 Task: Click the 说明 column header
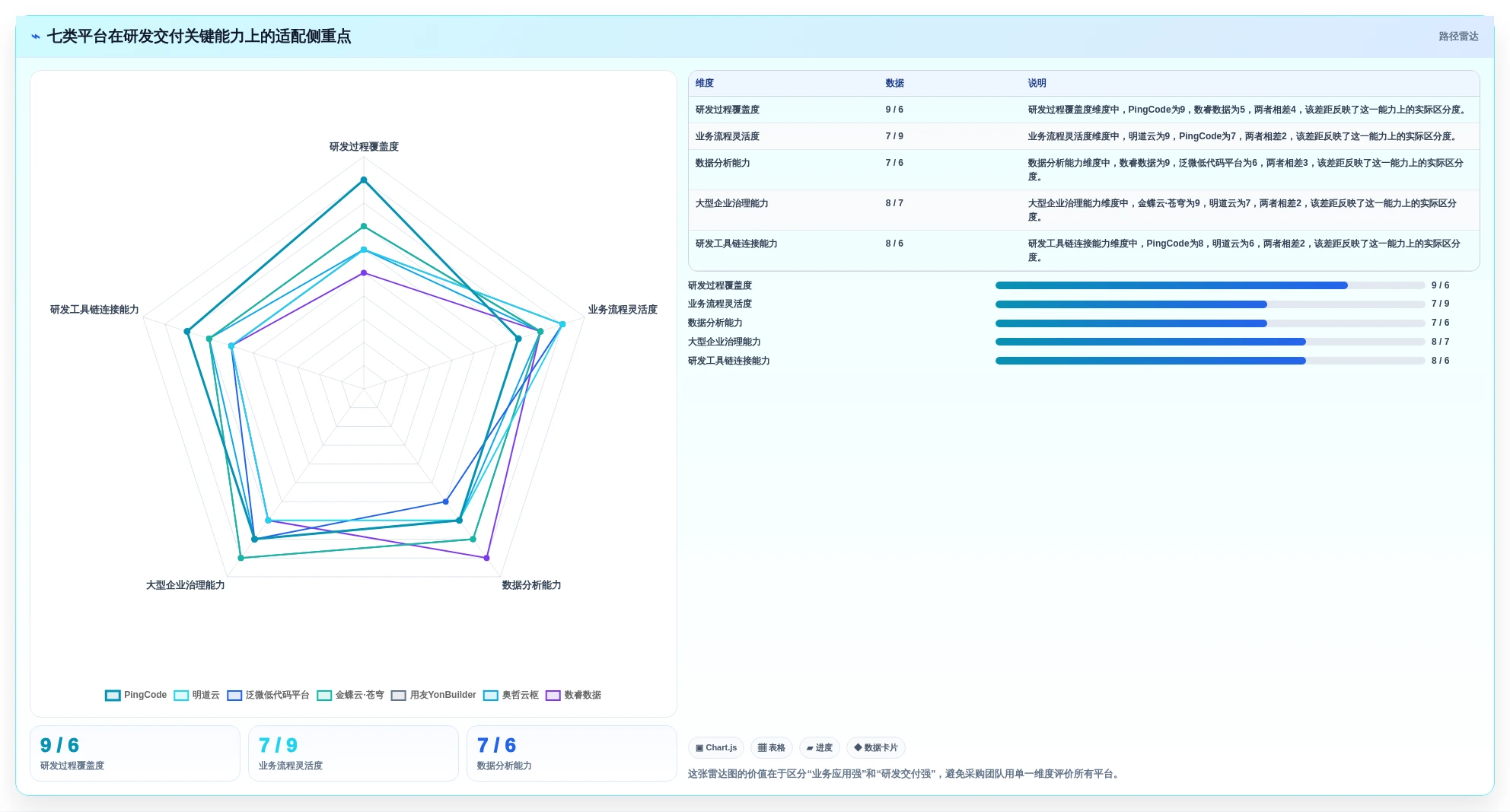point(1037,84)
